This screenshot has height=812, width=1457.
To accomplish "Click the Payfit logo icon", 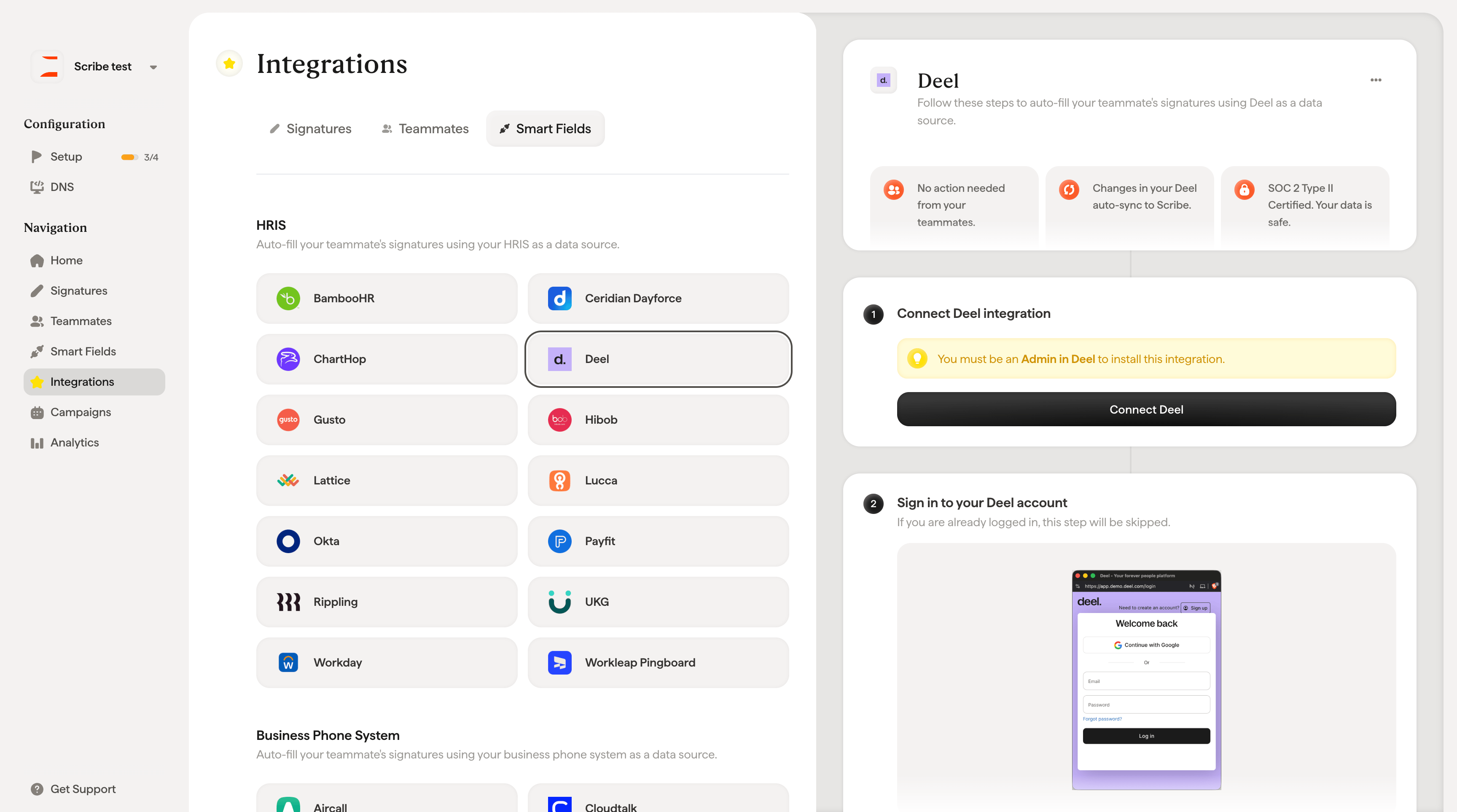I will pos(559,541).
